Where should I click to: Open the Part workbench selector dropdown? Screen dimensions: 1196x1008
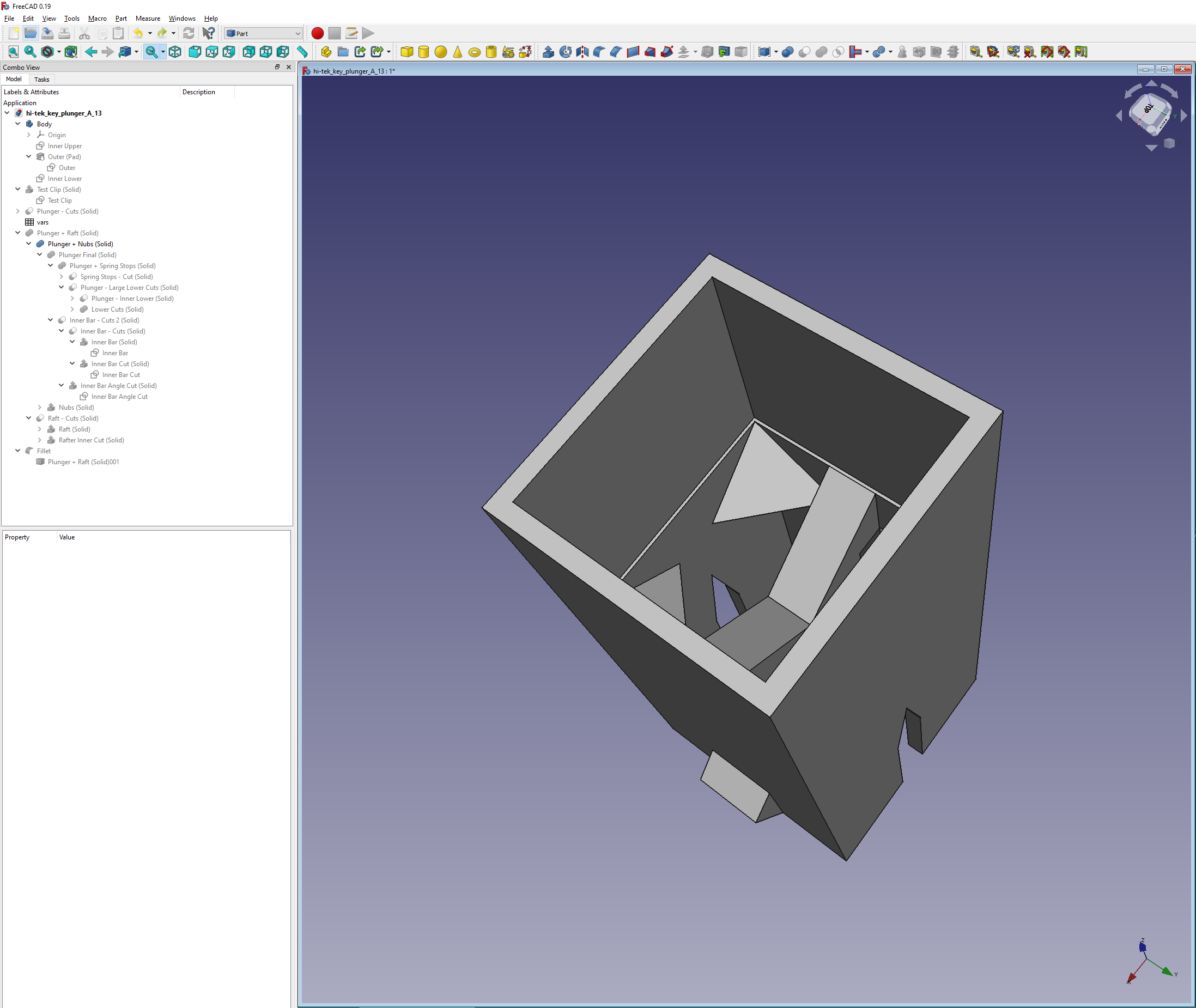coord(263,33)
